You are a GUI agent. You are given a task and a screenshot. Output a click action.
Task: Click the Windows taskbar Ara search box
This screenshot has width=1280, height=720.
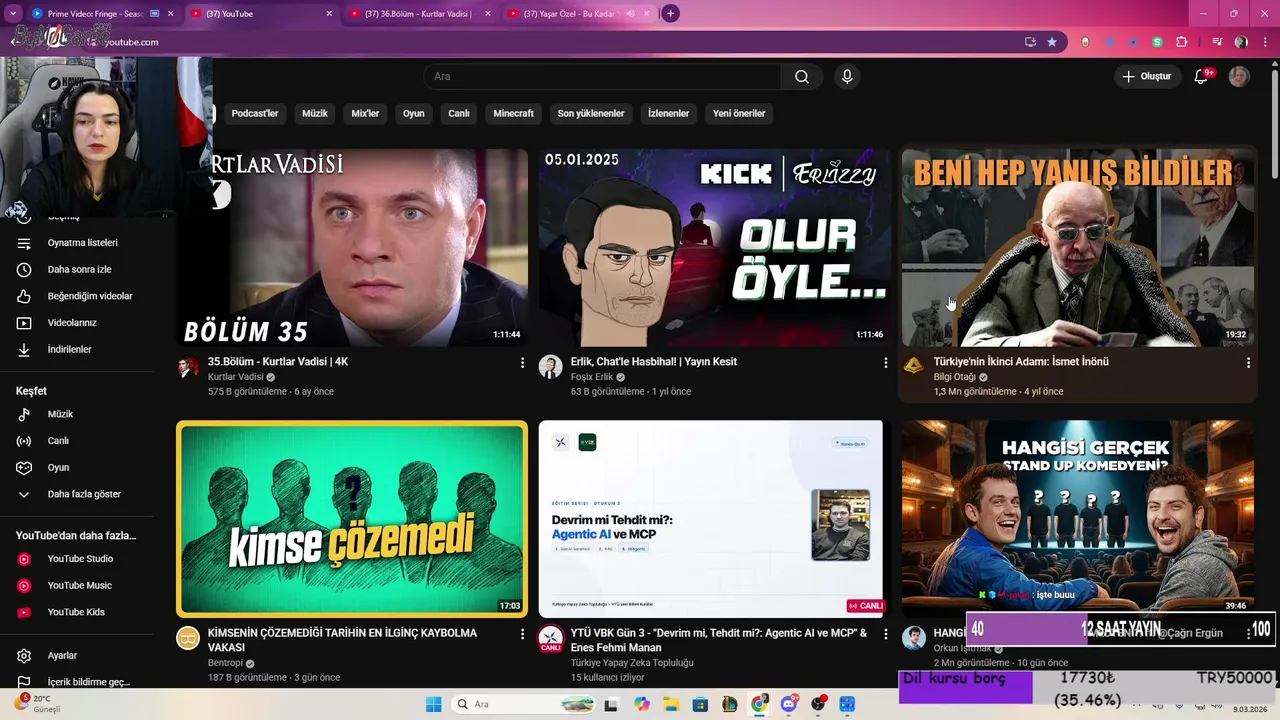[523, 704]
